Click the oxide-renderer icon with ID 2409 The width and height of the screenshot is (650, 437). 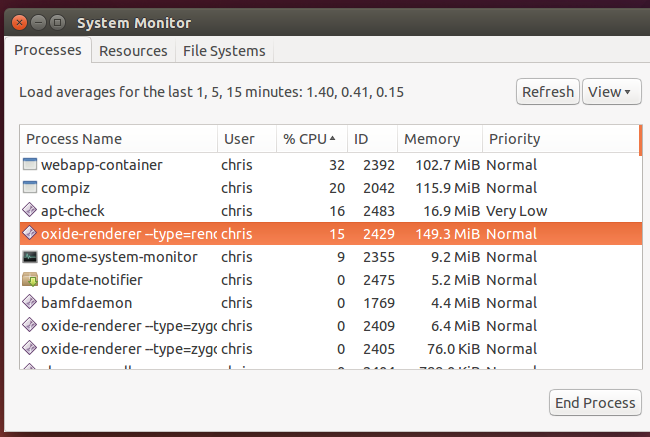click(30, 326)
